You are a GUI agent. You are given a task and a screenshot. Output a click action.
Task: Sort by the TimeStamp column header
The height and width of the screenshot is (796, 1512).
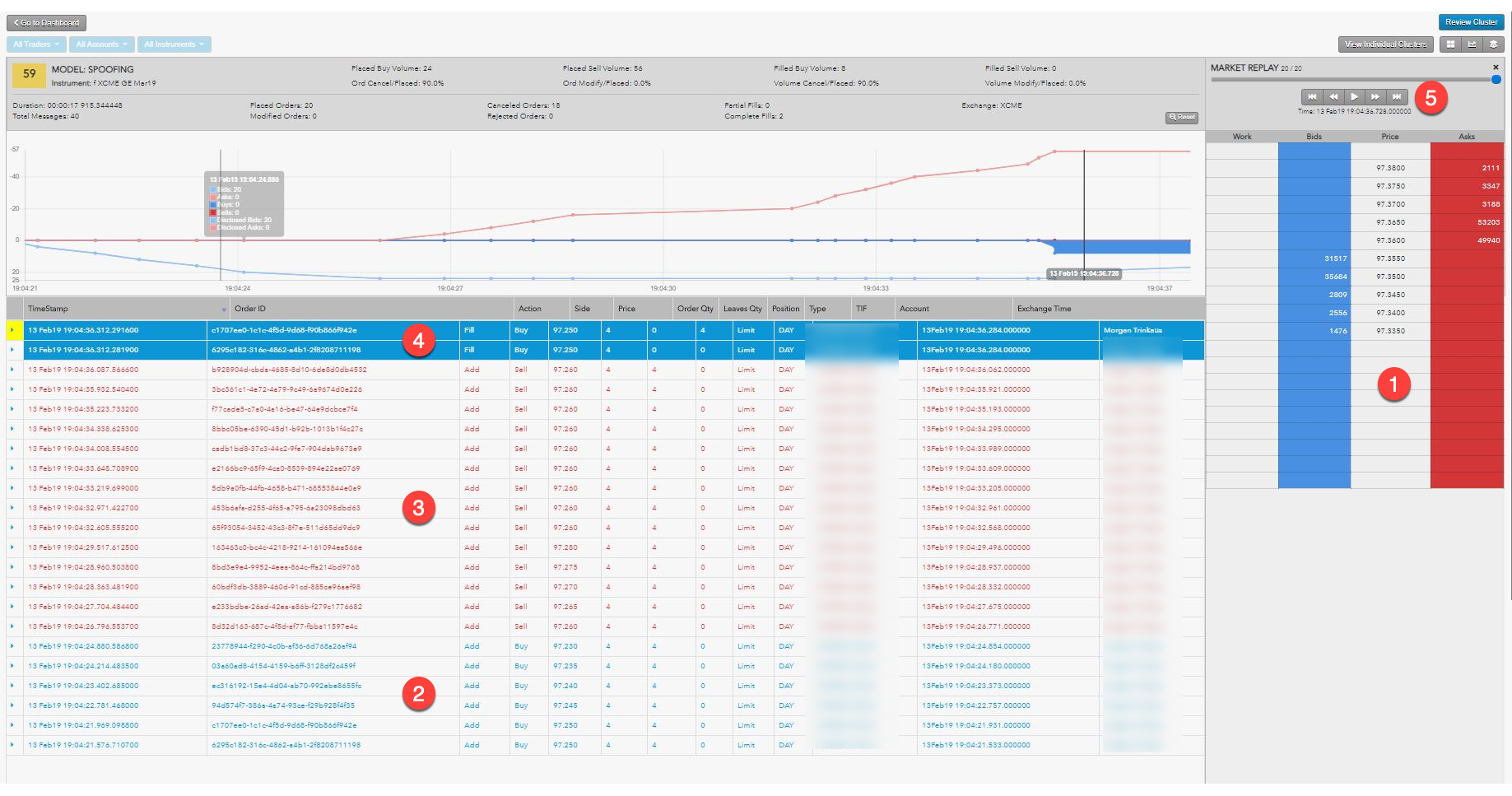tap(49, 309)
